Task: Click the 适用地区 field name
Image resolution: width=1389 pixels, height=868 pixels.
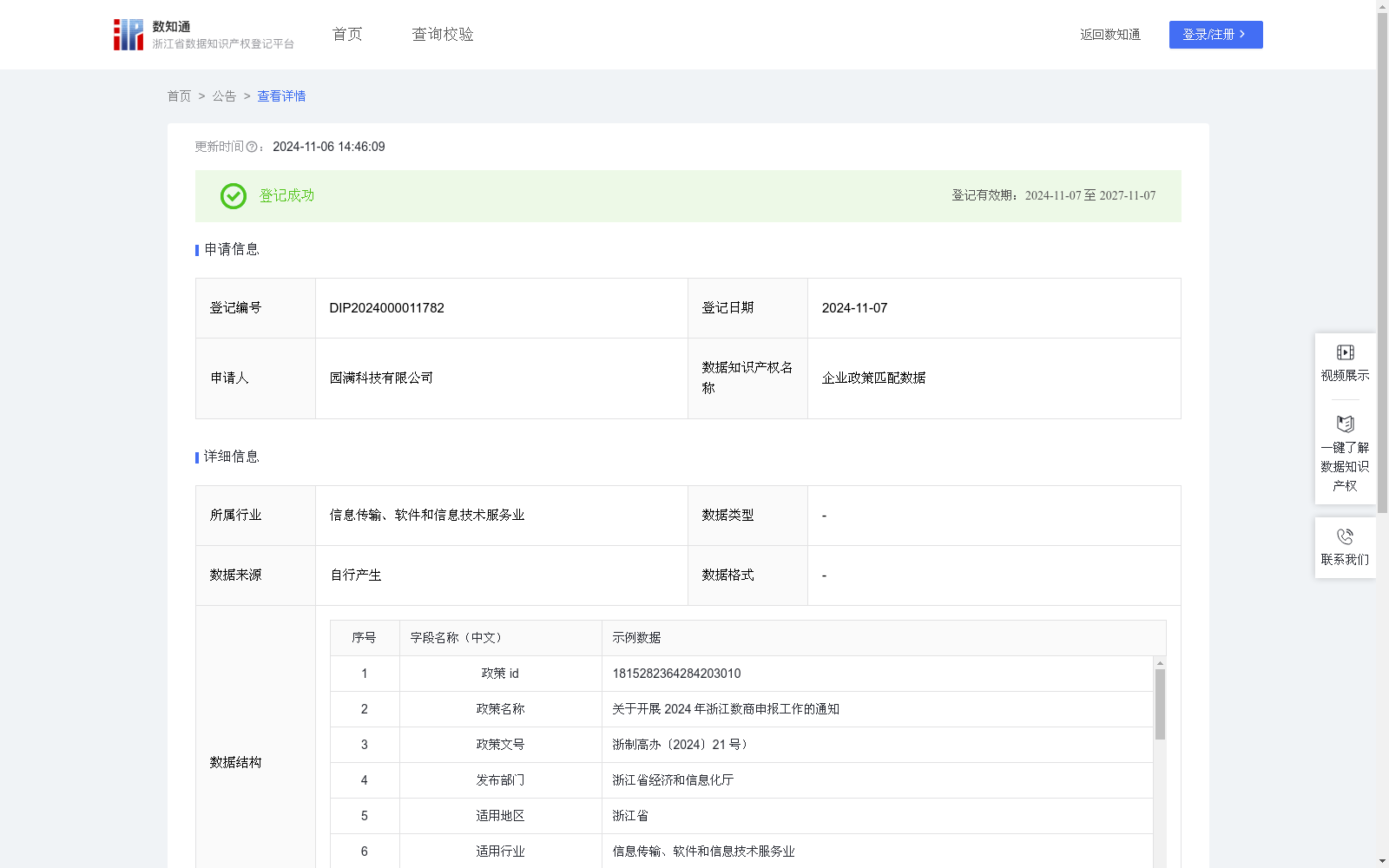Action: pos(500,816)
